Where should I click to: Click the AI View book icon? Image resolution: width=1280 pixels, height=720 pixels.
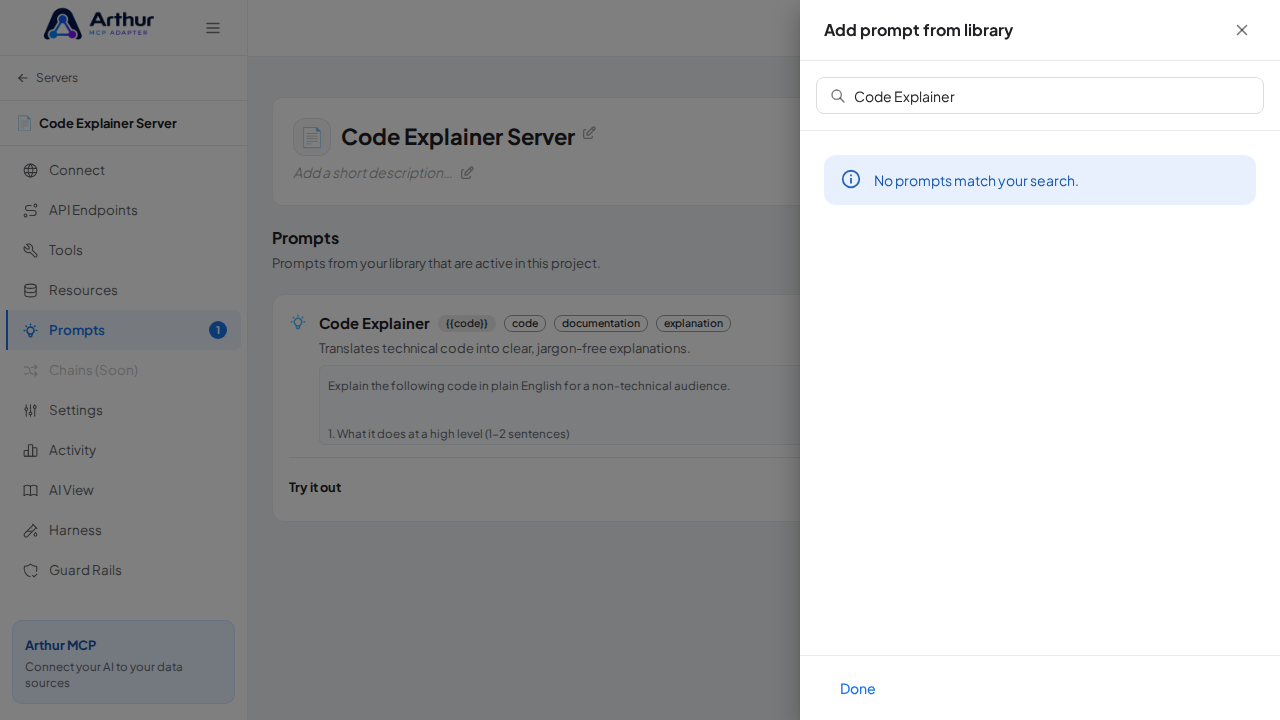pyautogui.click(x=31, y=490)
